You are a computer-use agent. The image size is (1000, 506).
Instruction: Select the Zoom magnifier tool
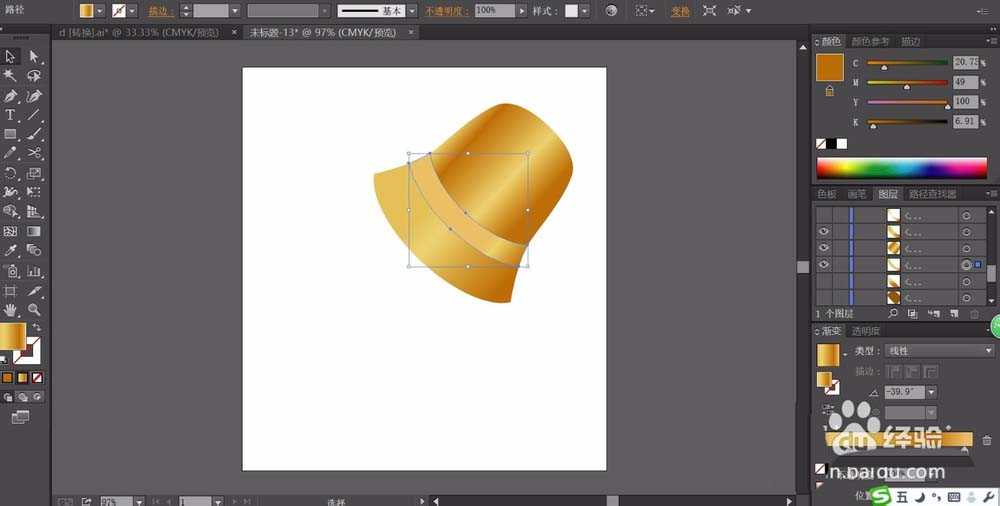(x=34, y=310)
